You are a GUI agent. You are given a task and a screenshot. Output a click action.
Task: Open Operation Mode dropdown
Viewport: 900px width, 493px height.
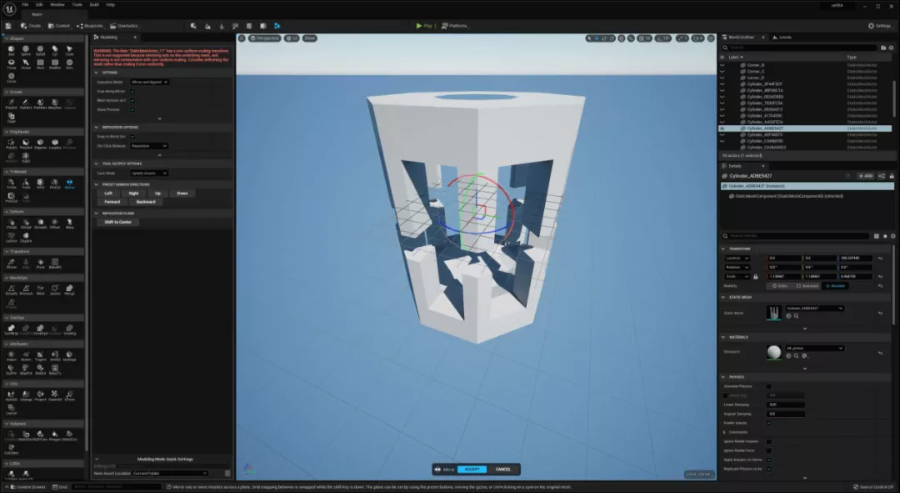tap(149, 82)
